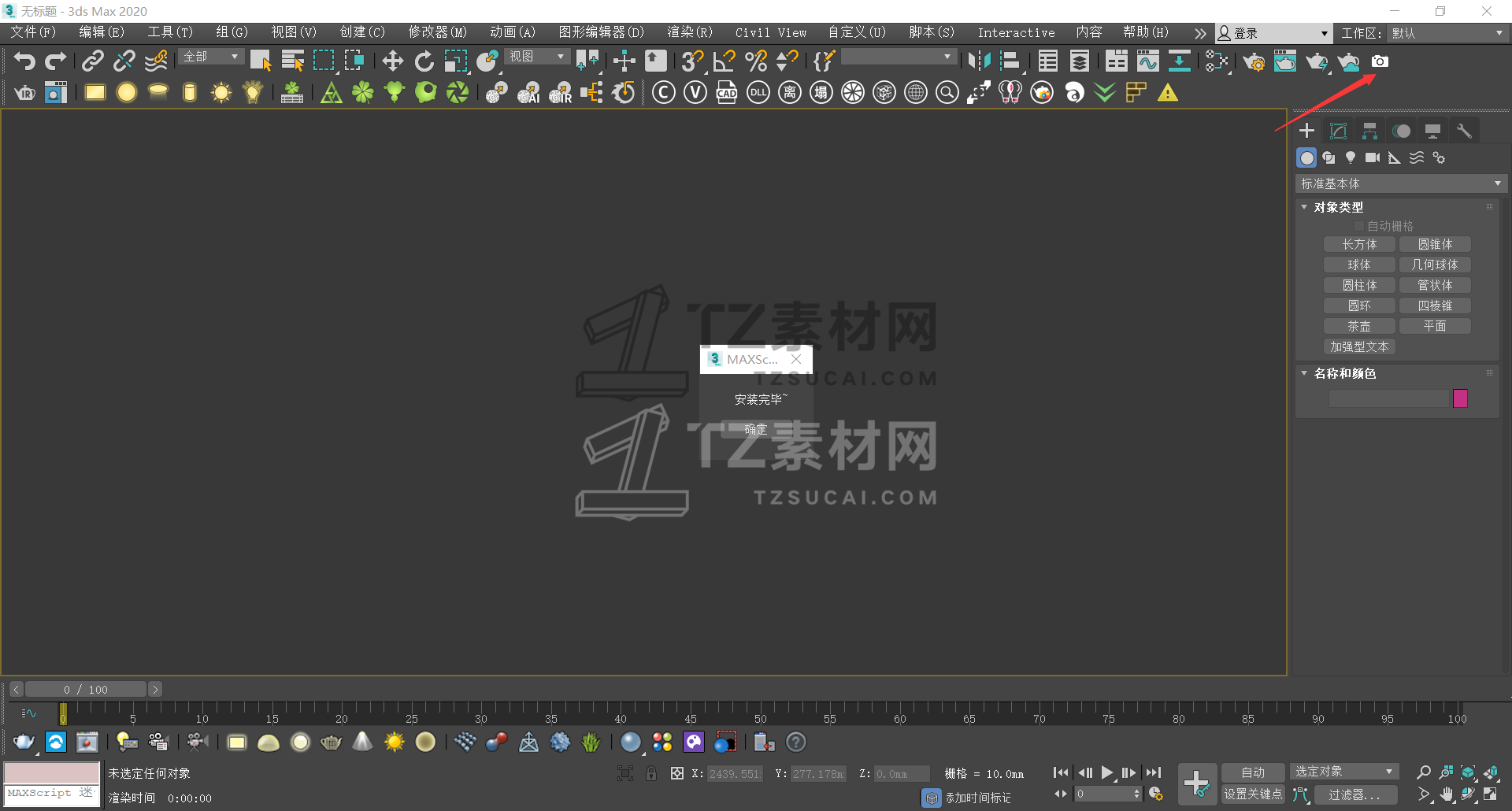Open the 渲染(R) menu

[x=689, y=32]
